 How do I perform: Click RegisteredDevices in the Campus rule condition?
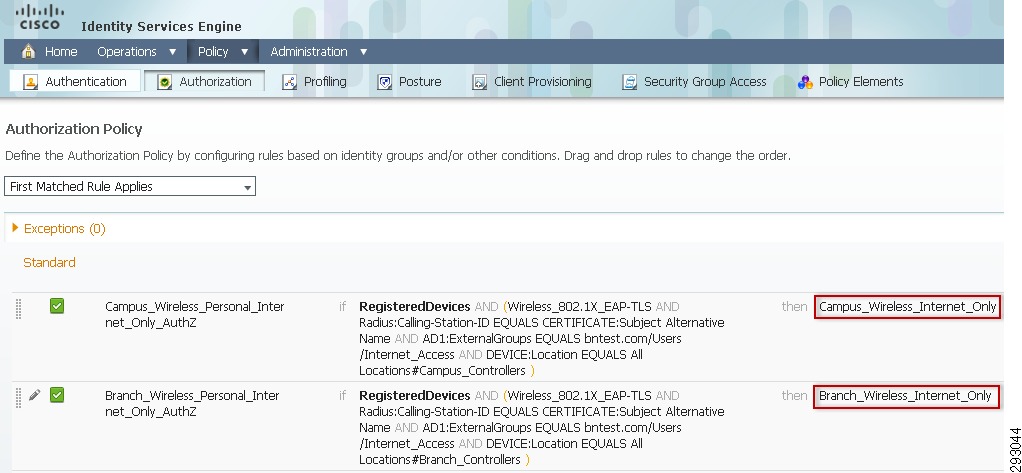(x=415, y=306)
